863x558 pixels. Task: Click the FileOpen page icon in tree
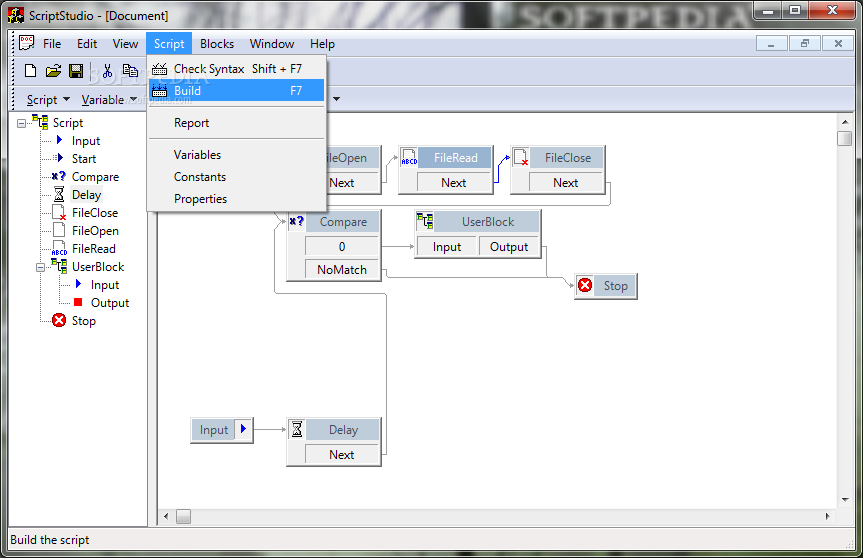pos(59,230)
